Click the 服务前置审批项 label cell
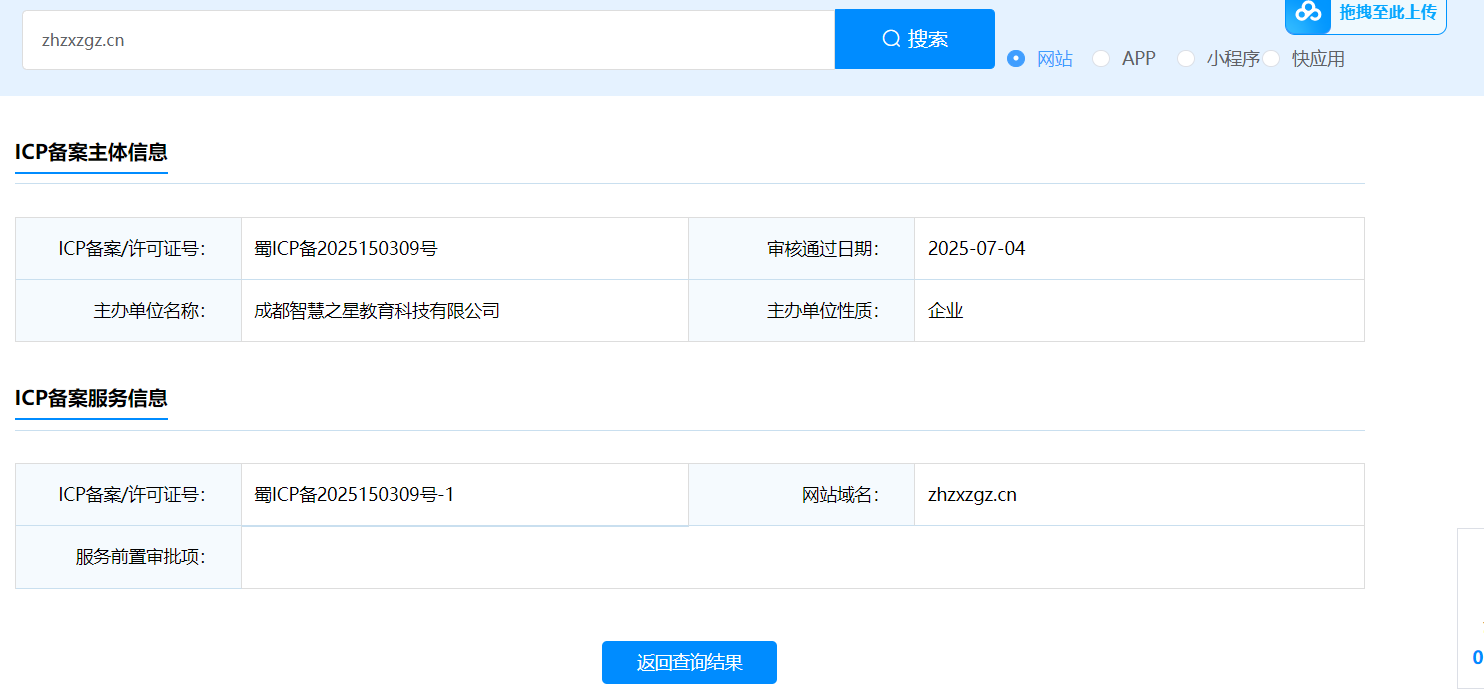Screen dimensions: 1484x700 (129, 557)
